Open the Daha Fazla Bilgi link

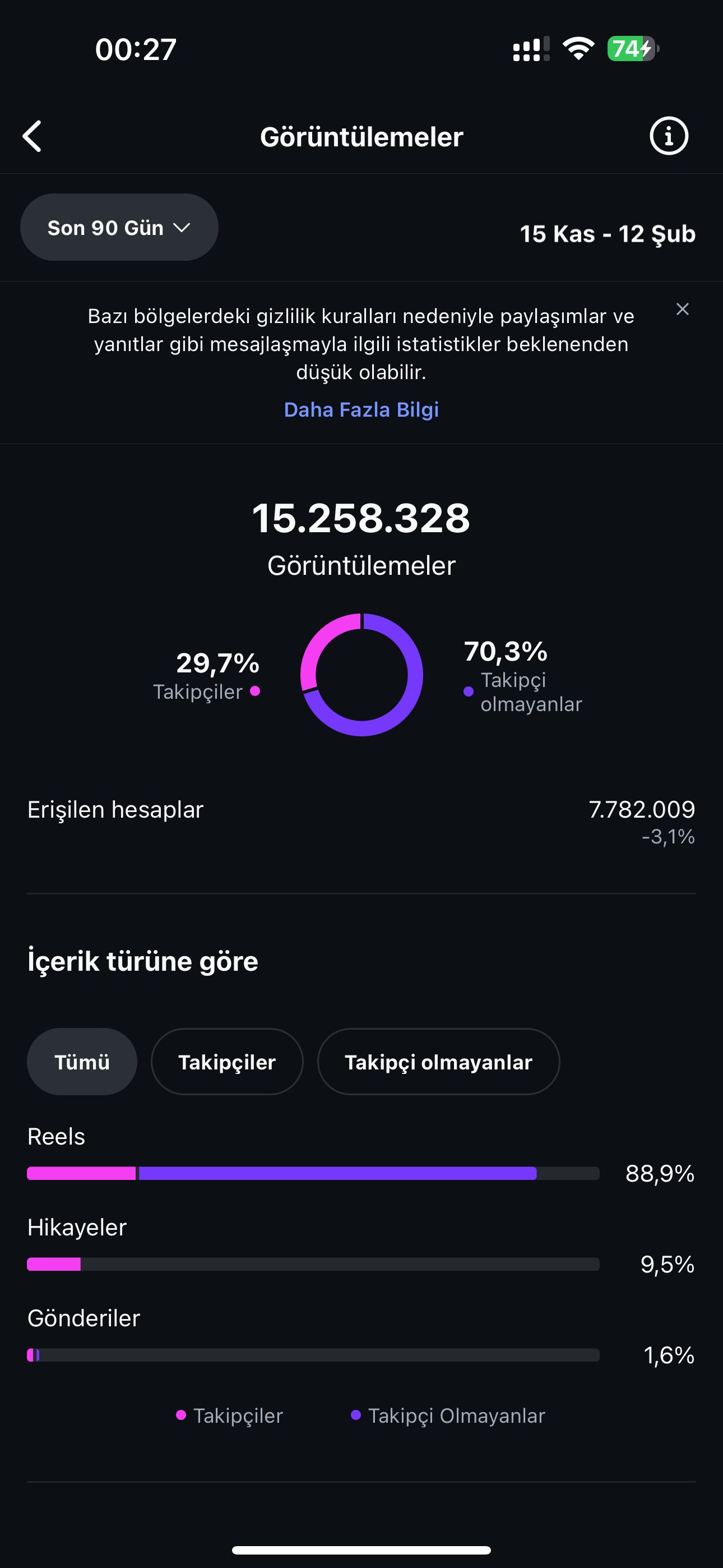pos(361,409)
